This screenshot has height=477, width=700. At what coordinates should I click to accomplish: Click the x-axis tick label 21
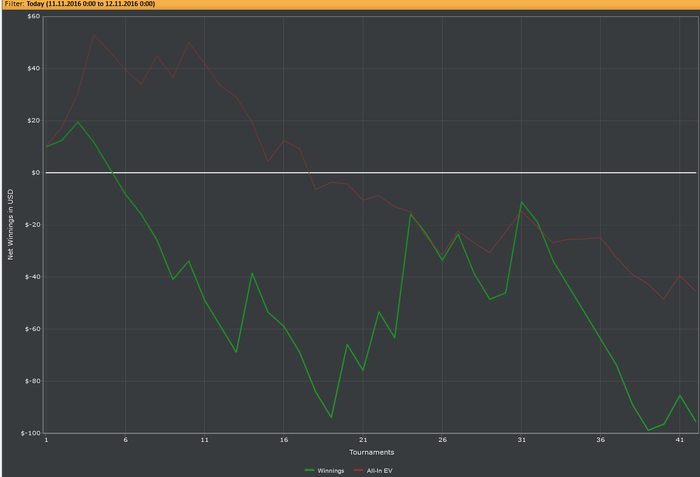(363, 440)
